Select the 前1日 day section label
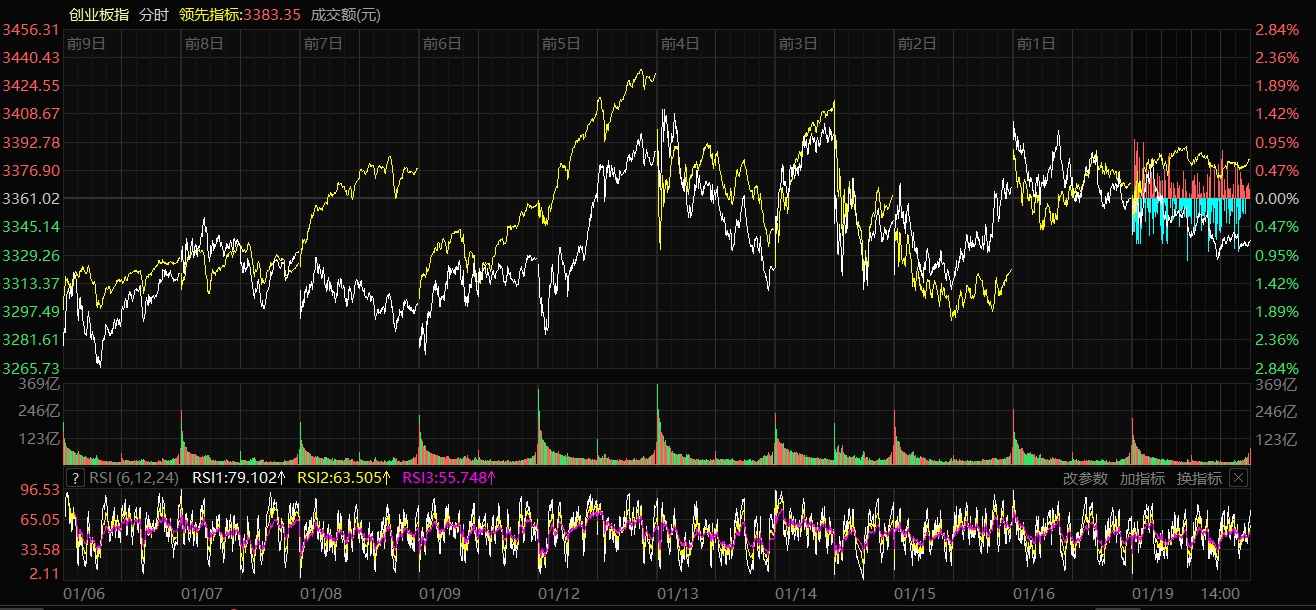This screenshot has width=1316, height=610. (x=1036, y=43)
